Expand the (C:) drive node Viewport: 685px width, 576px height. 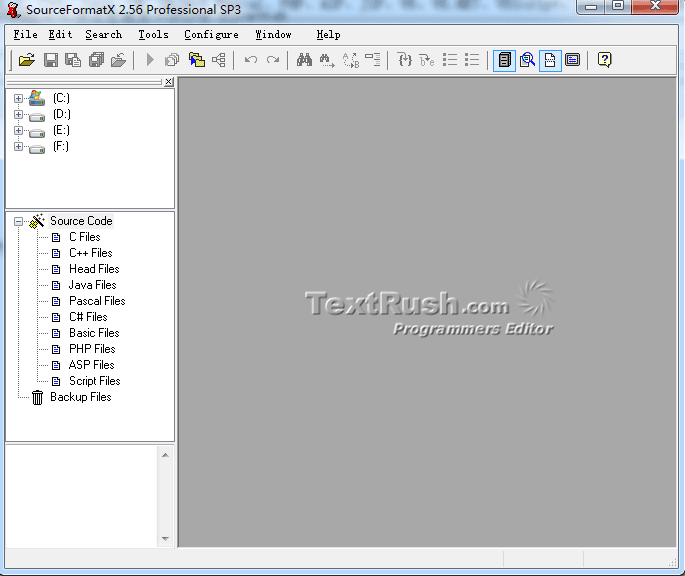18,98
